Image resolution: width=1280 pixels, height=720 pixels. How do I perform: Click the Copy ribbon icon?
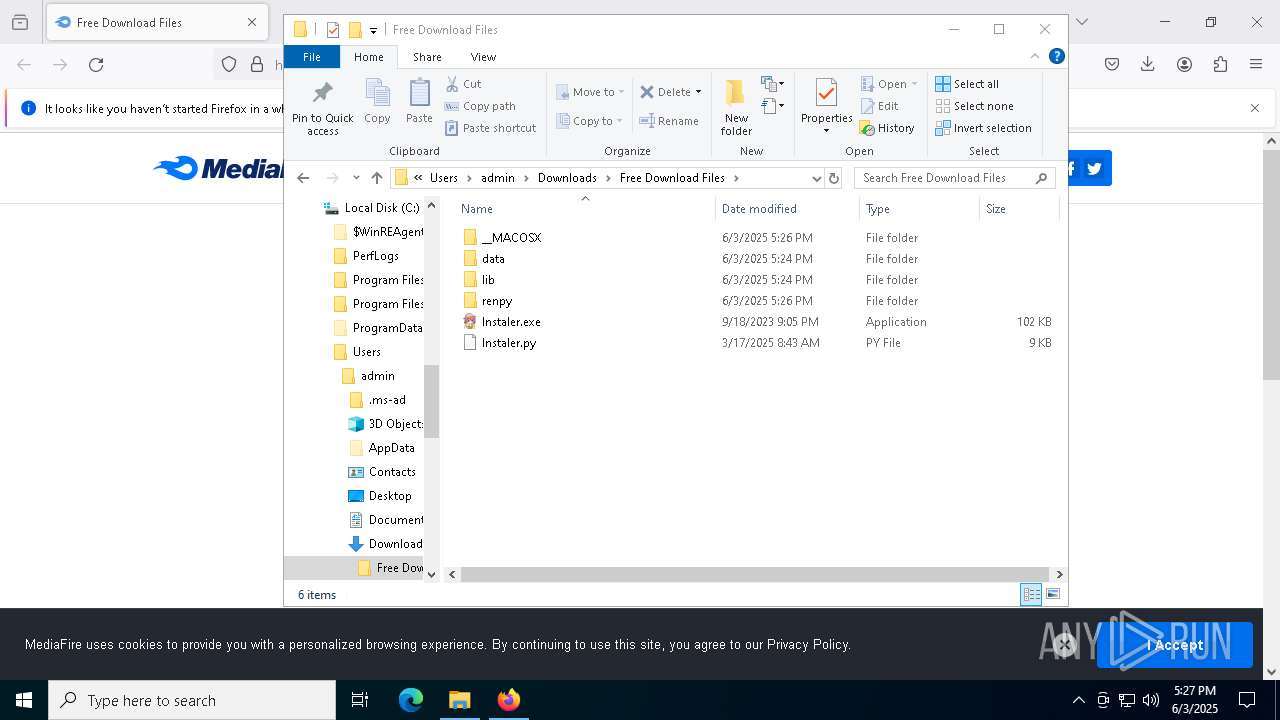click(377, 102)
